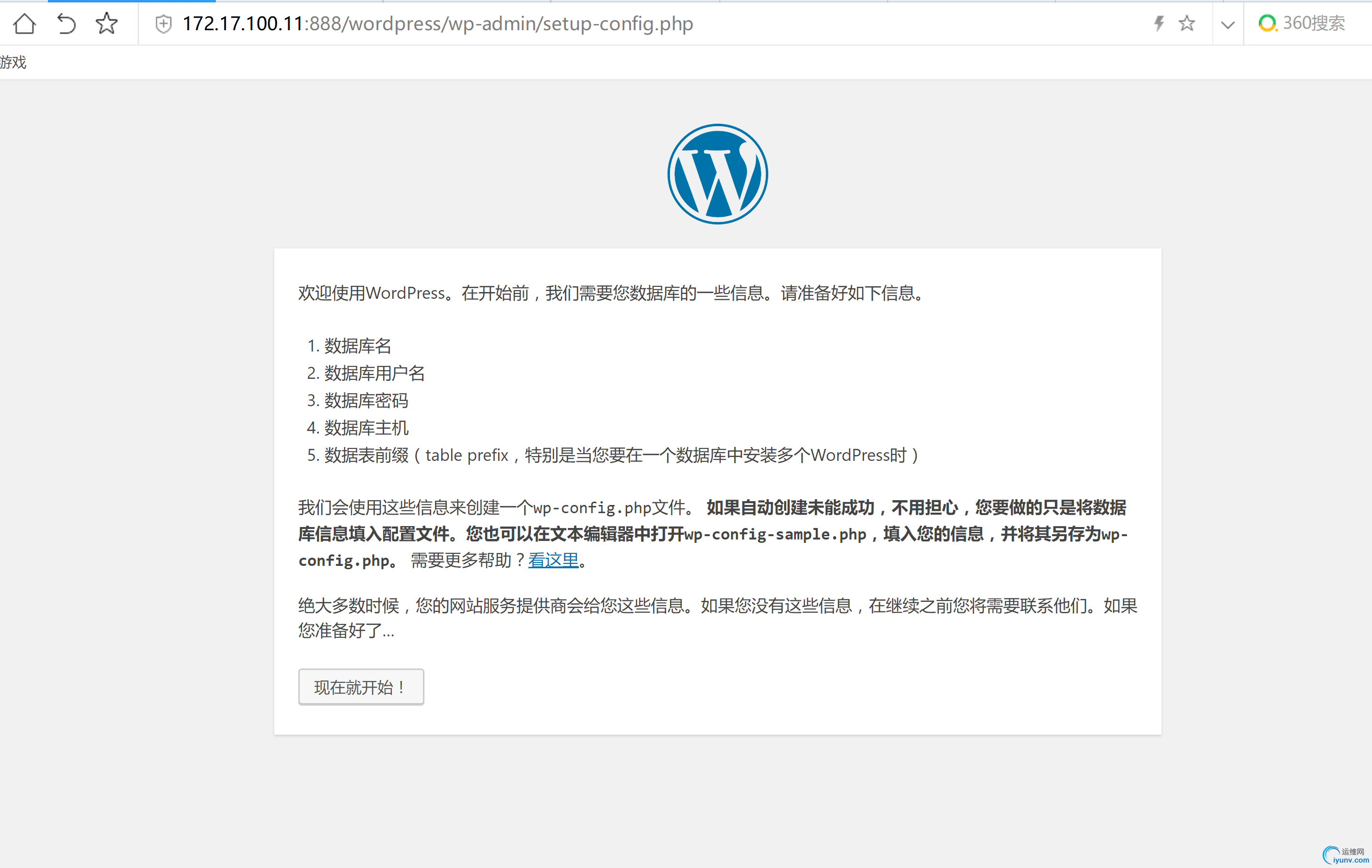Screen dimensions: 1372x868
Task: Click the shield icon in the address bar
Action: [163, 24]
